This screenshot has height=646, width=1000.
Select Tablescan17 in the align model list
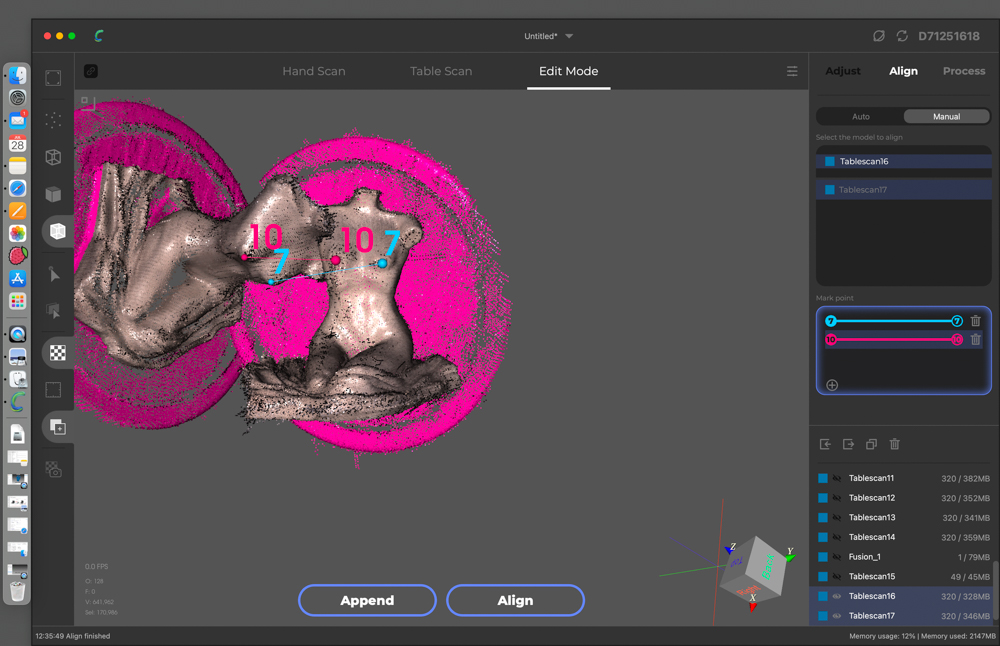(862, 189)
